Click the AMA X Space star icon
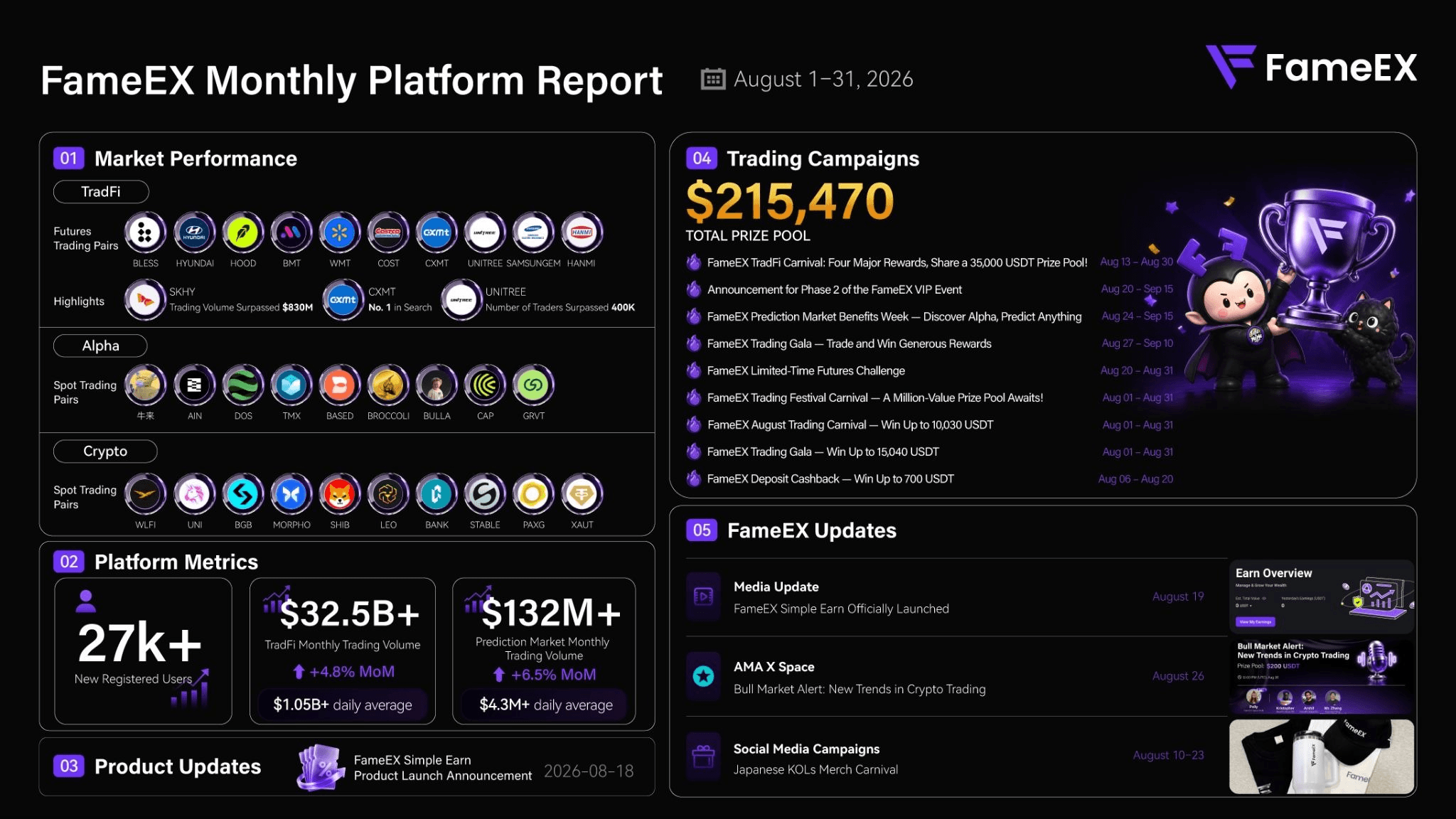 point(703,676)
